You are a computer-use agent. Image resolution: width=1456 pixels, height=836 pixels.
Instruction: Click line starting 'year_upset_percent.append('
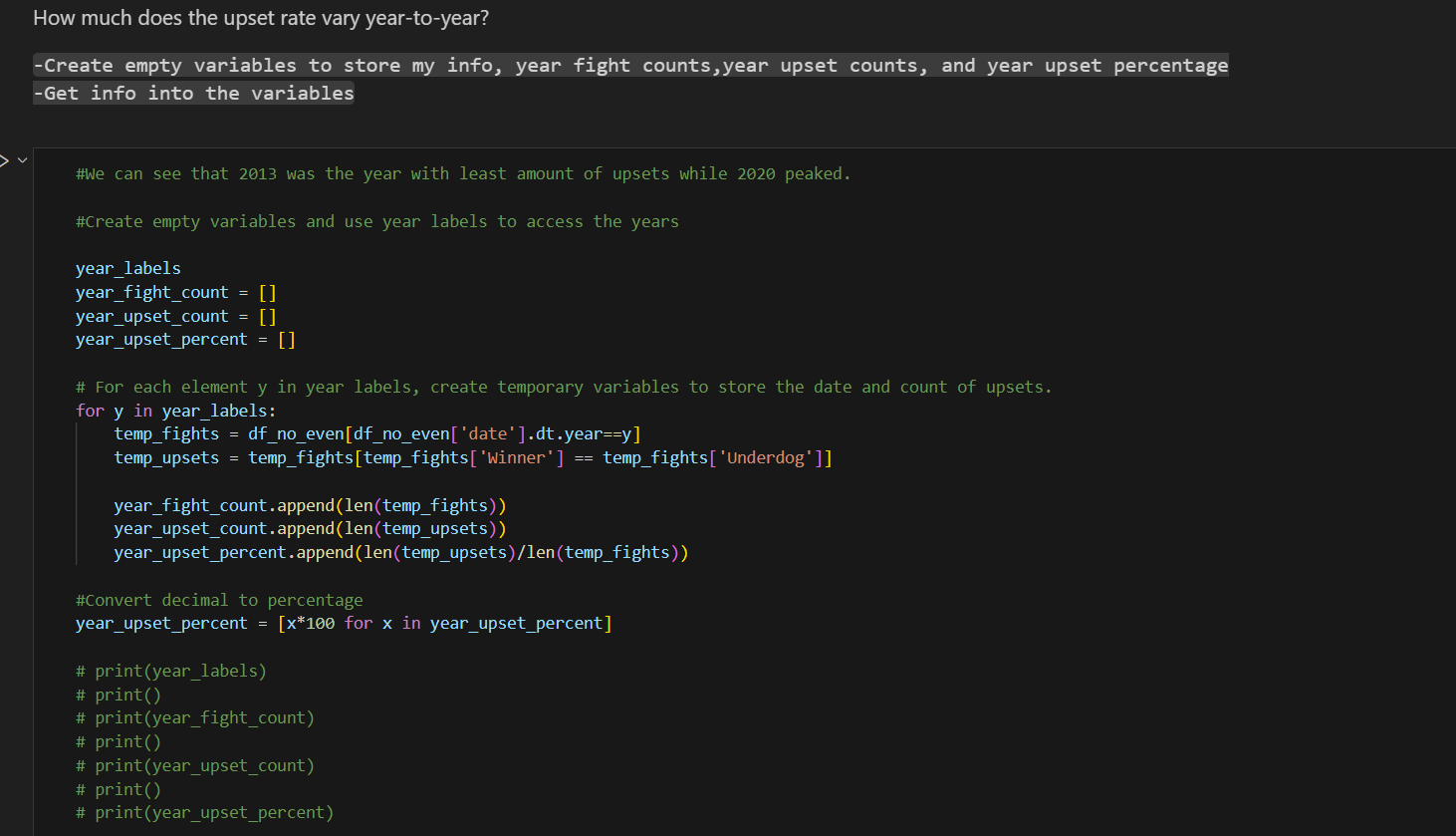pos(401,553)
